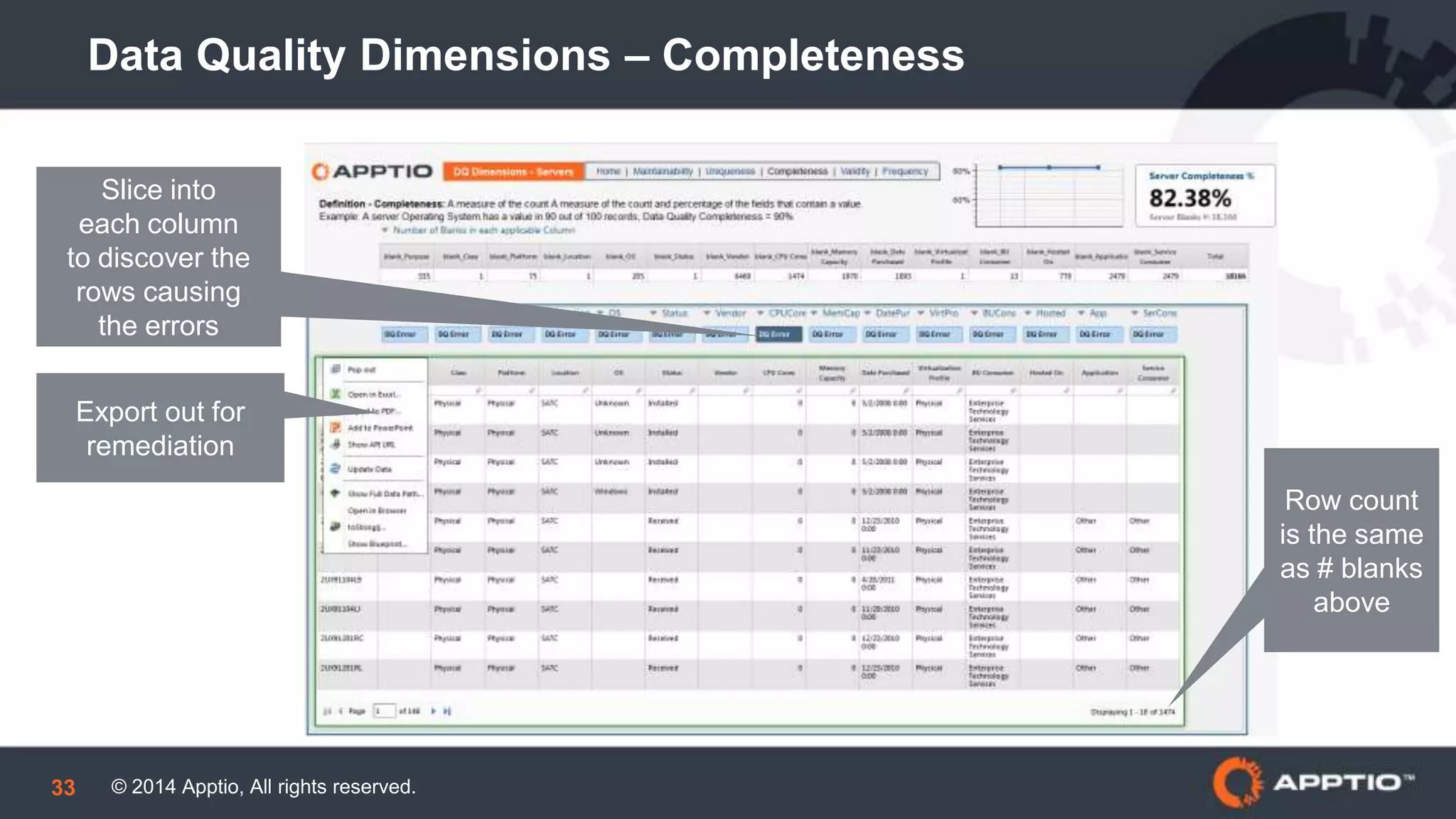Click the highlighted dark DQ Error button
This screenshot has height=819, width=1456.
click(x=778, y=334)
